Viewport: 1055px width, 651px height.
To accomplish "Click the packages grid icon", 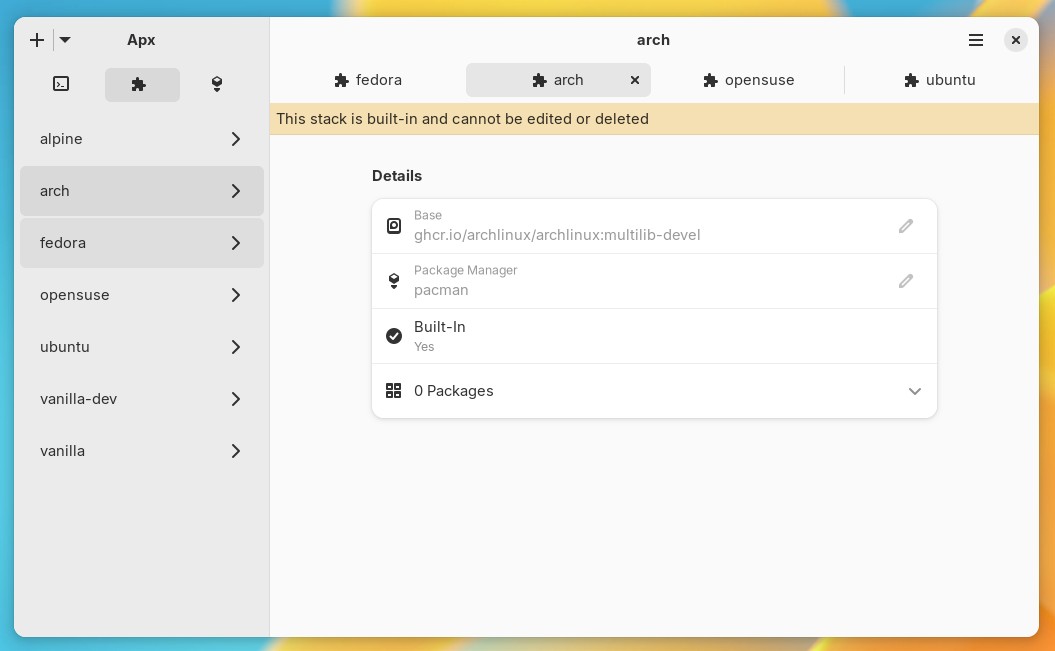I will coord(394,391).
